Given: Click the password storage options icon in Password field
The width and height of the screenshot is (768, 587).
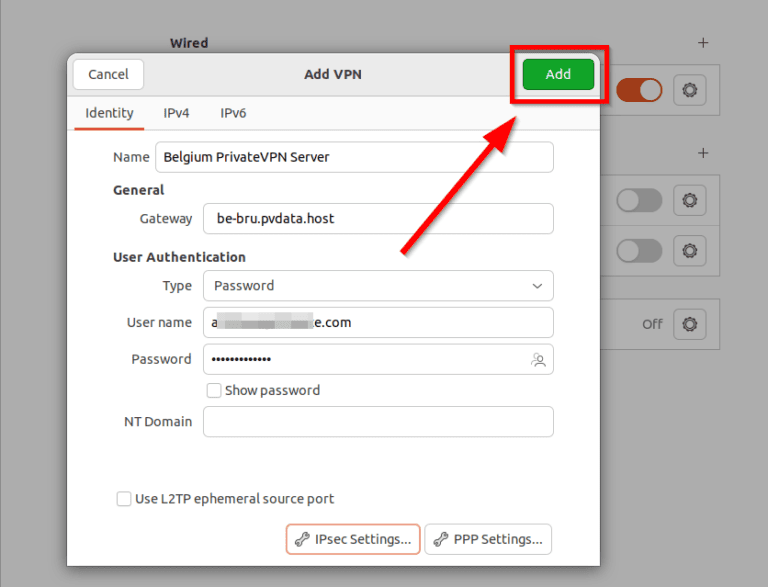Looking at the screenshot, I should click(539, 360).
